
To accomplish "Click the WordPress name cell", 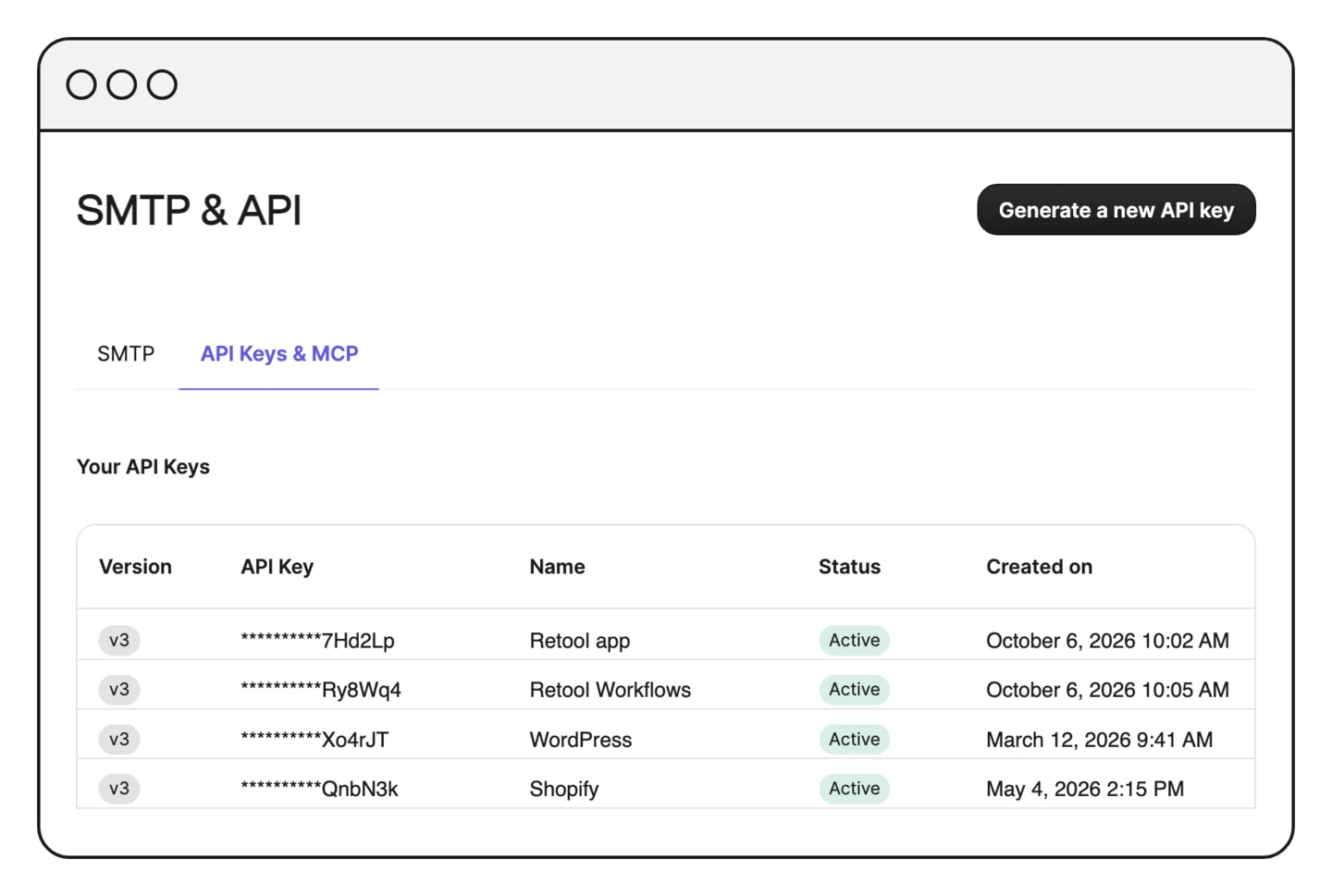I will pos(580,740).
